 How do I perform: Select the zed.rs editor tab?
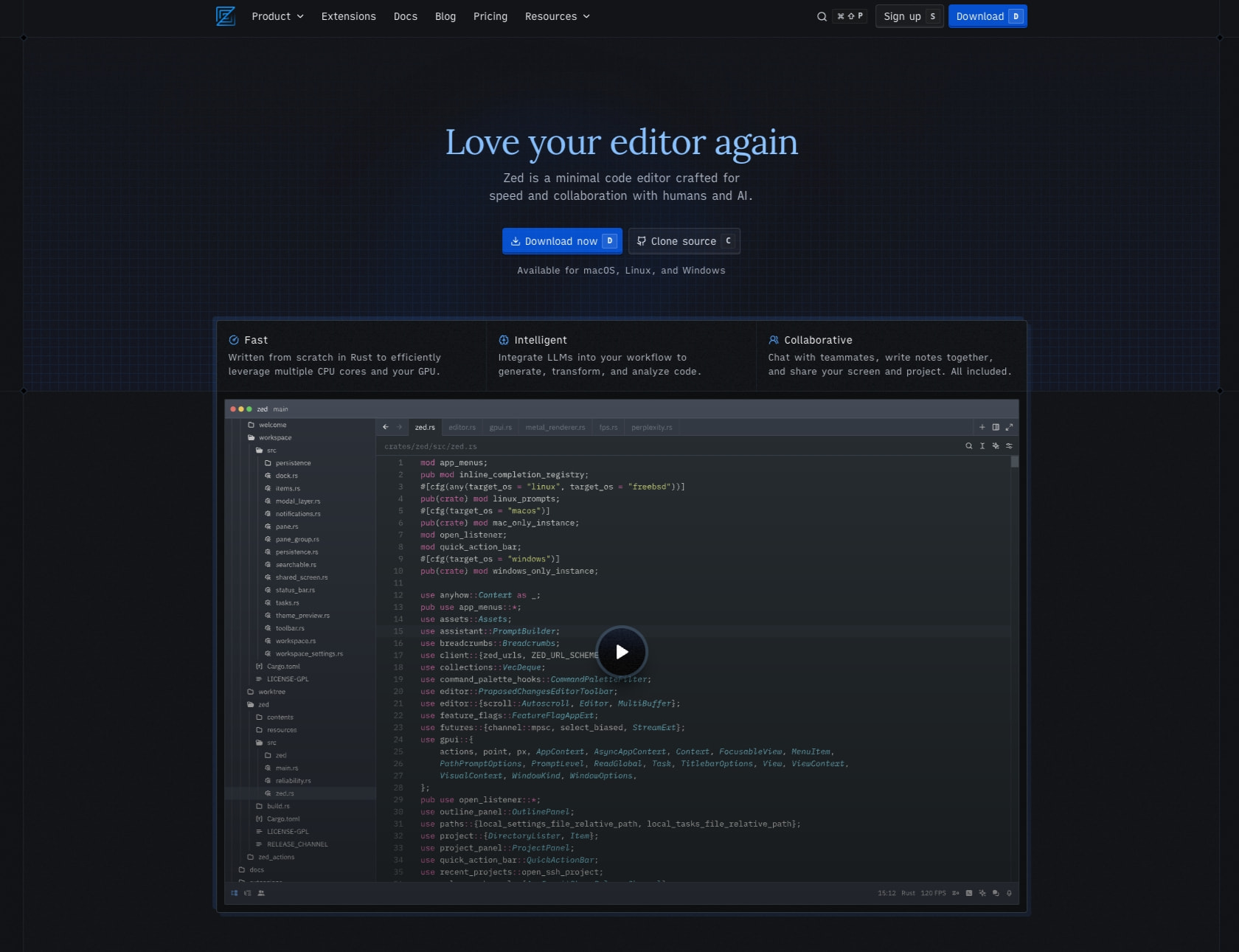pyautogui.click(x=425, y=427)
